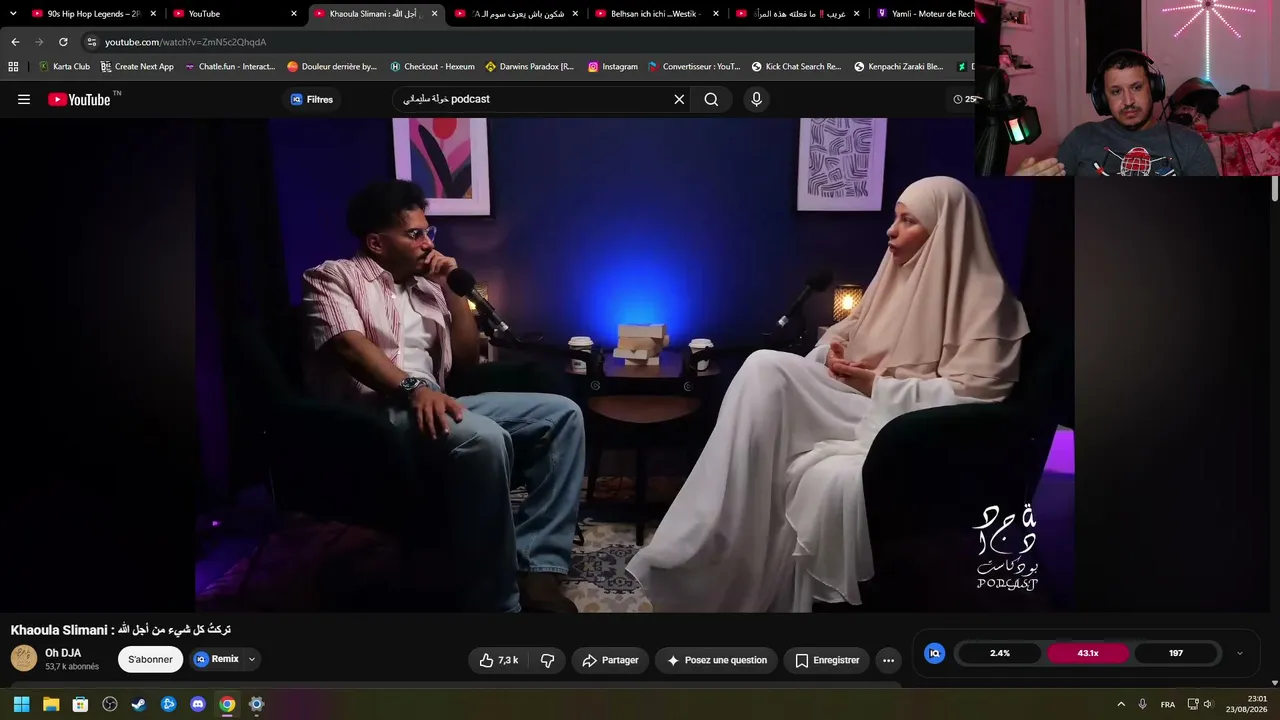
Task: Share the video with Partager
Action: [x=610, y=660]
